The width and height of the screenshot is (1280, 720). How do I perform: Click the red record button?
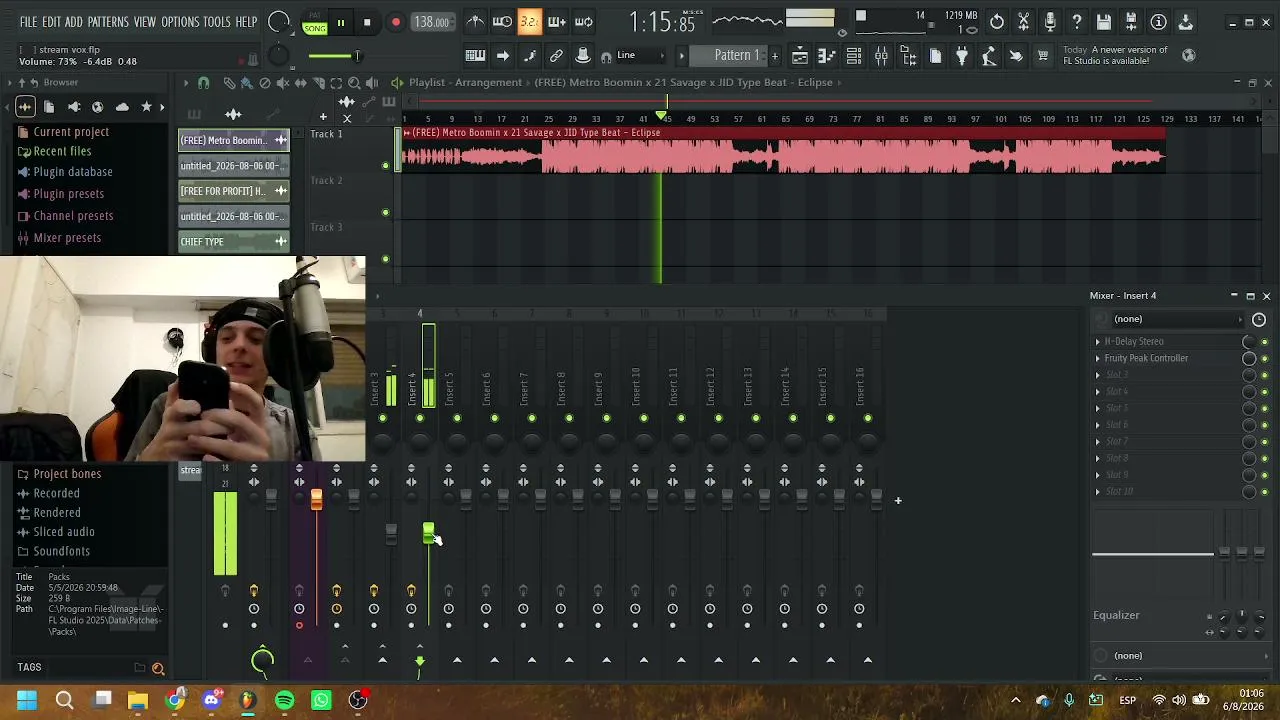(395, 22)
